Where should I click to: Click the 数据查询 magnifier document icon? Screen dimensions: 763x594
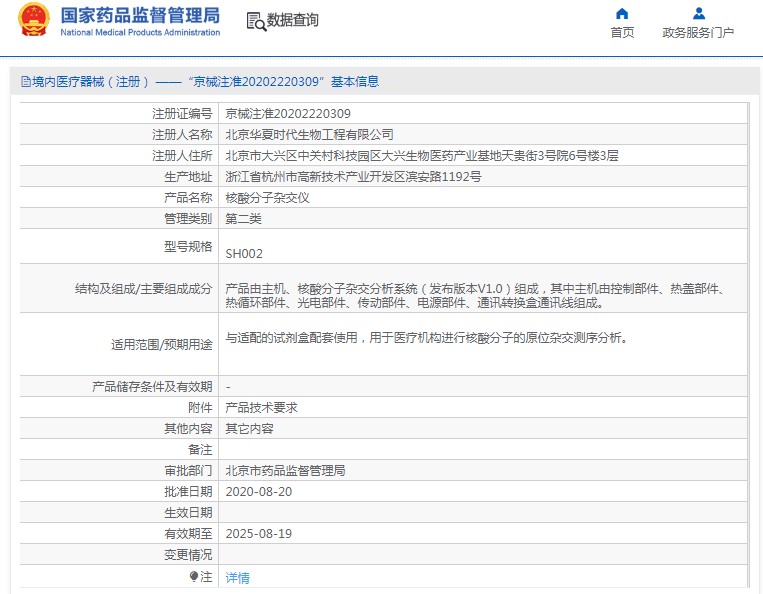[255, 20]
